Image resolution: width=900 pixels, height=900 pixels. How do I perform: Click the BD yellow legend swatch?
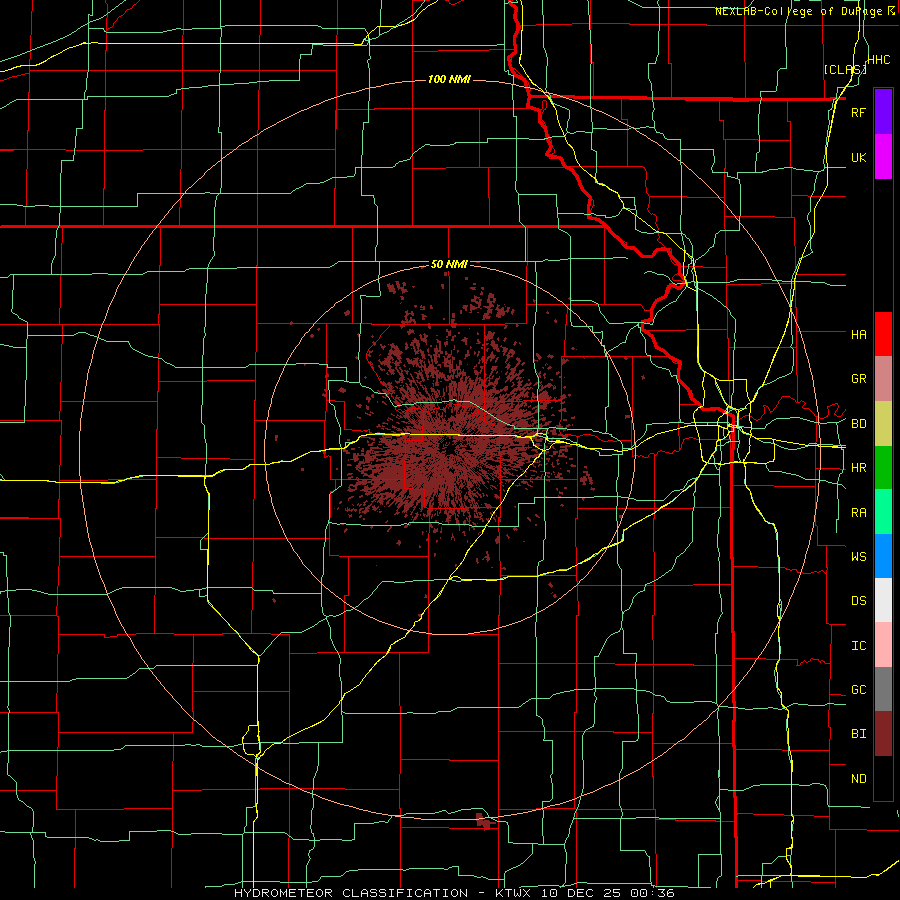pos(883,424)
